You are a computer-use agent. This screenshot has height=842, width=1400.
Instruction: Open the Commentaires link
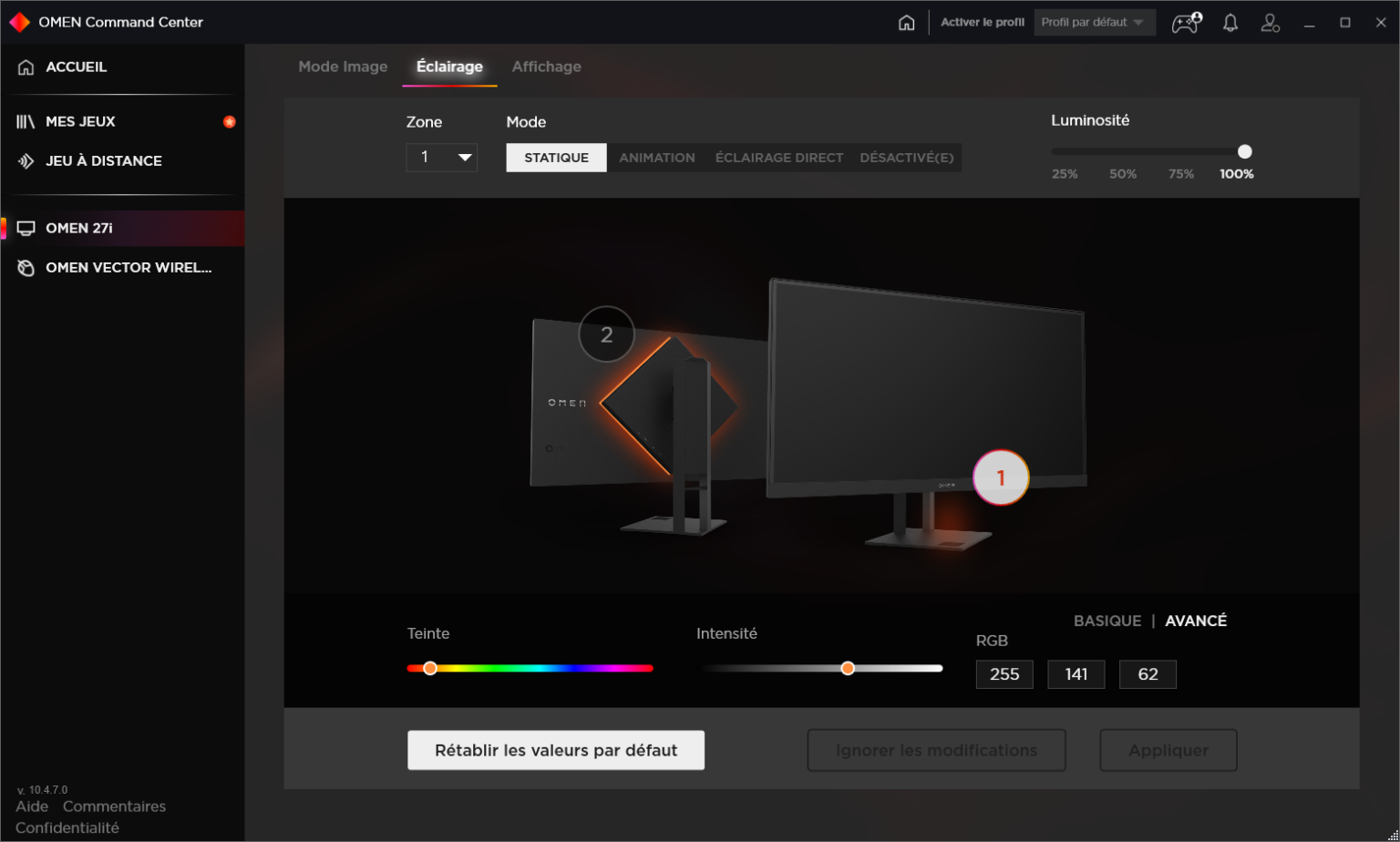tap(114, 806)
